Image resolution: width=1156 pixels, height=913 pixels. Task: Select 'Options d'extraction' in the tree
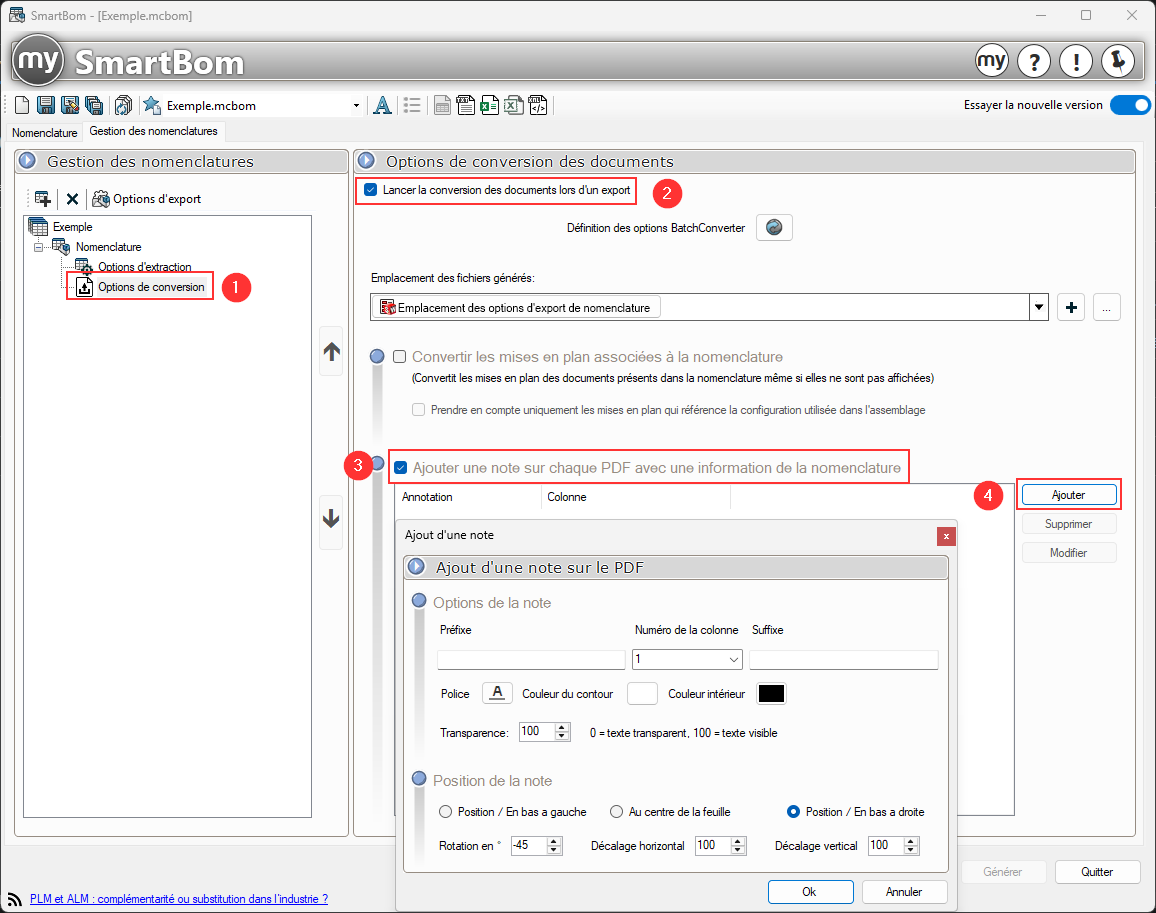[143, 267]
